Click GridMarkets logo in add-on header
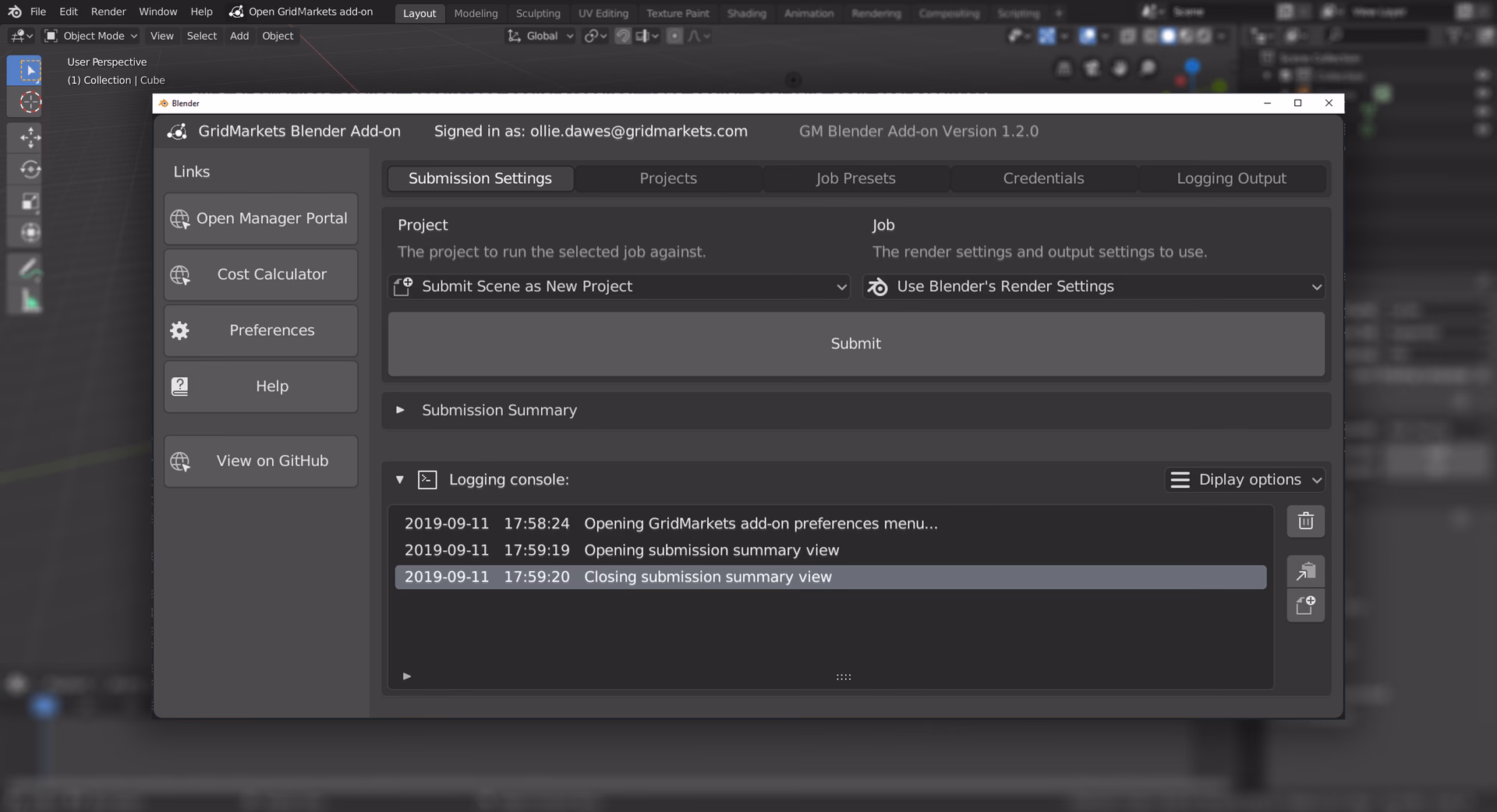1497x812 pixels. (x=177, y=132)
